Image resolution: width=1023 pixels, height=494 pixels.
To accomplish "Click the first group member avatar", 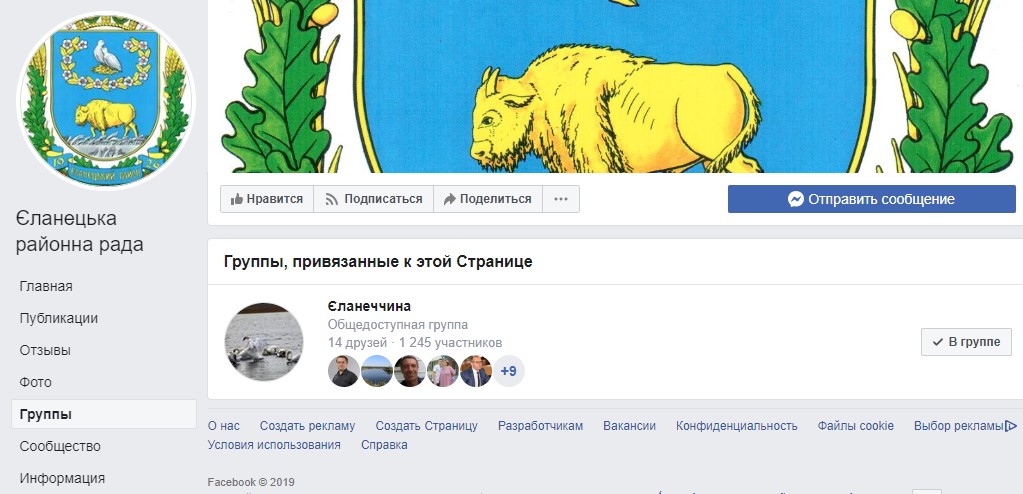I will [x=343, y=371].
